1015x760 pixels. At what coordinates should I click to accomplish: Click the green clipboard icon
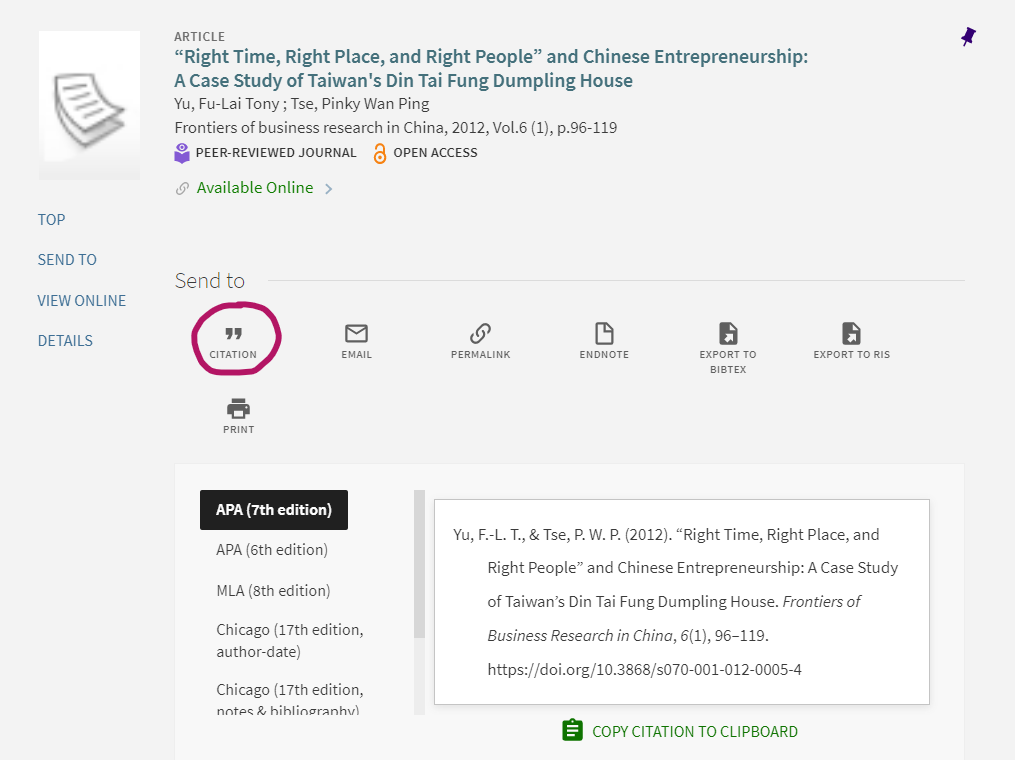point(572,730)
